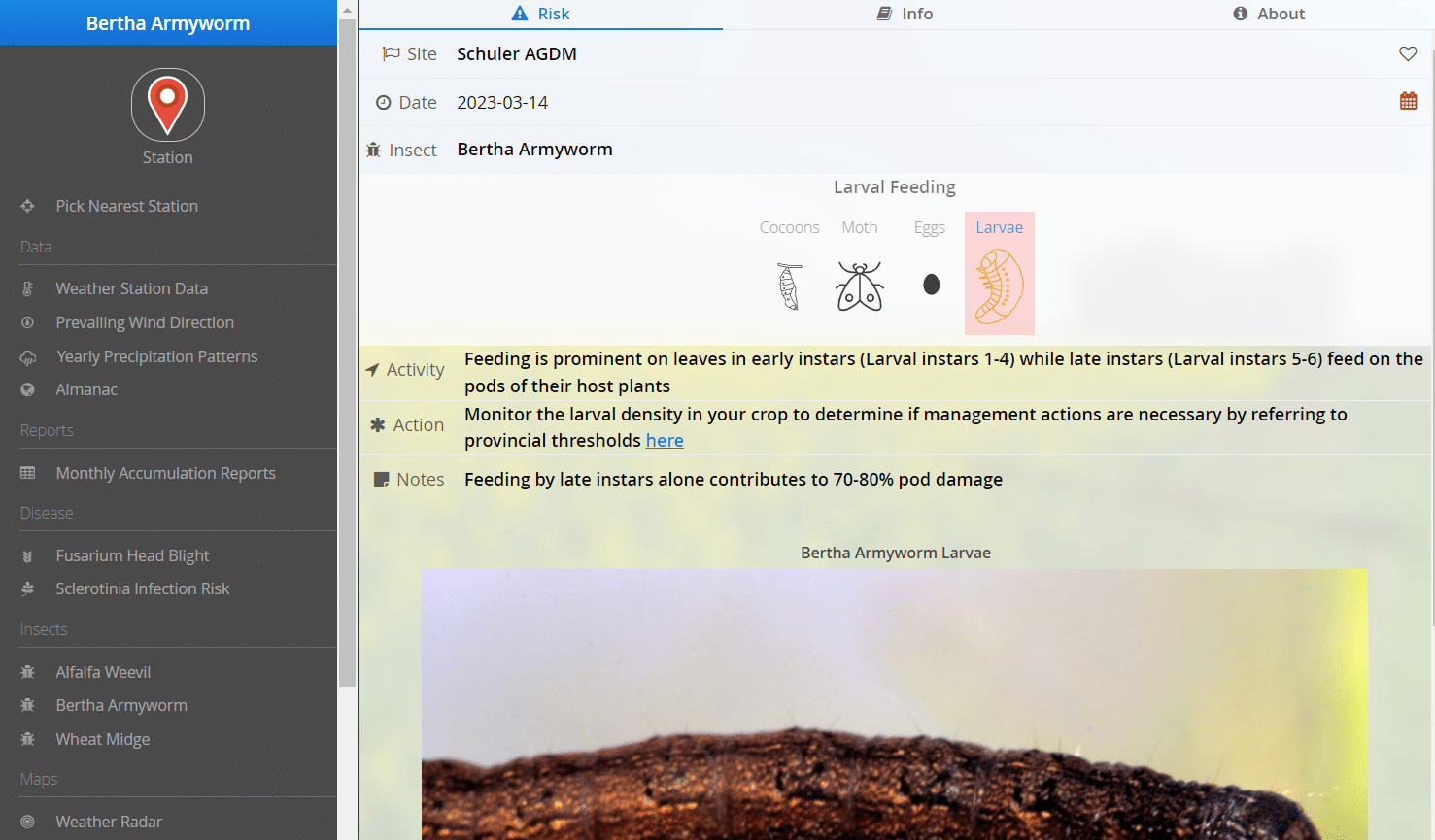Switch to the Risk tab

tap(540, 14)
